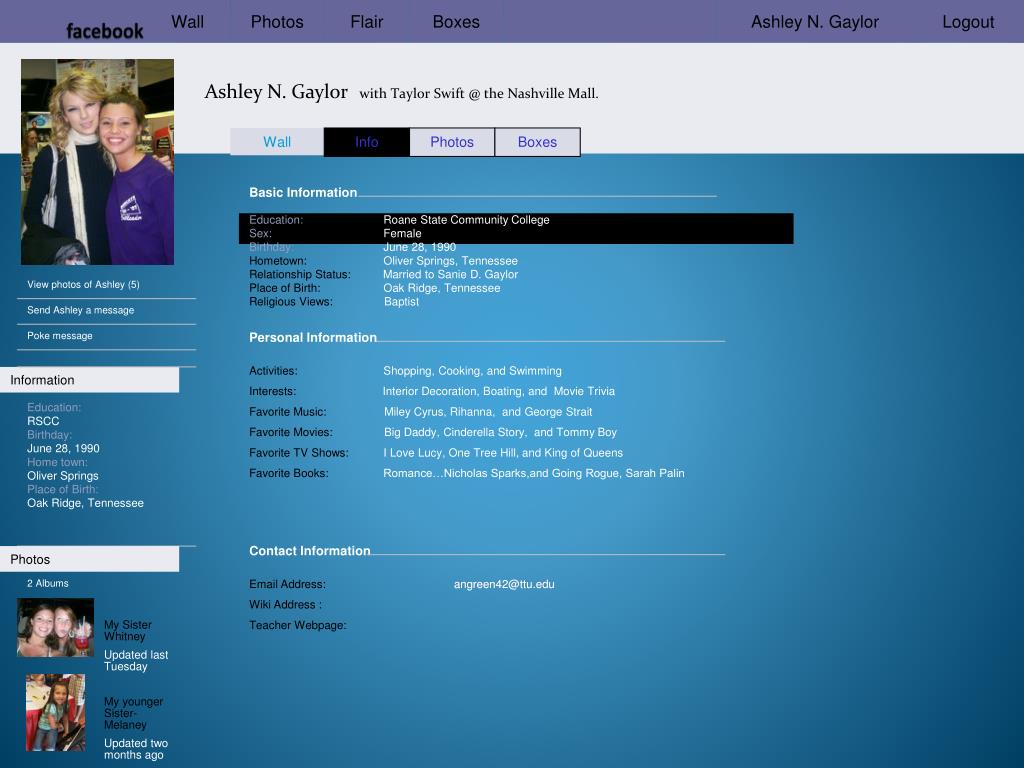Click Roane State Community College value
This screenshot has width=1024, height=768.
(466, 219)
